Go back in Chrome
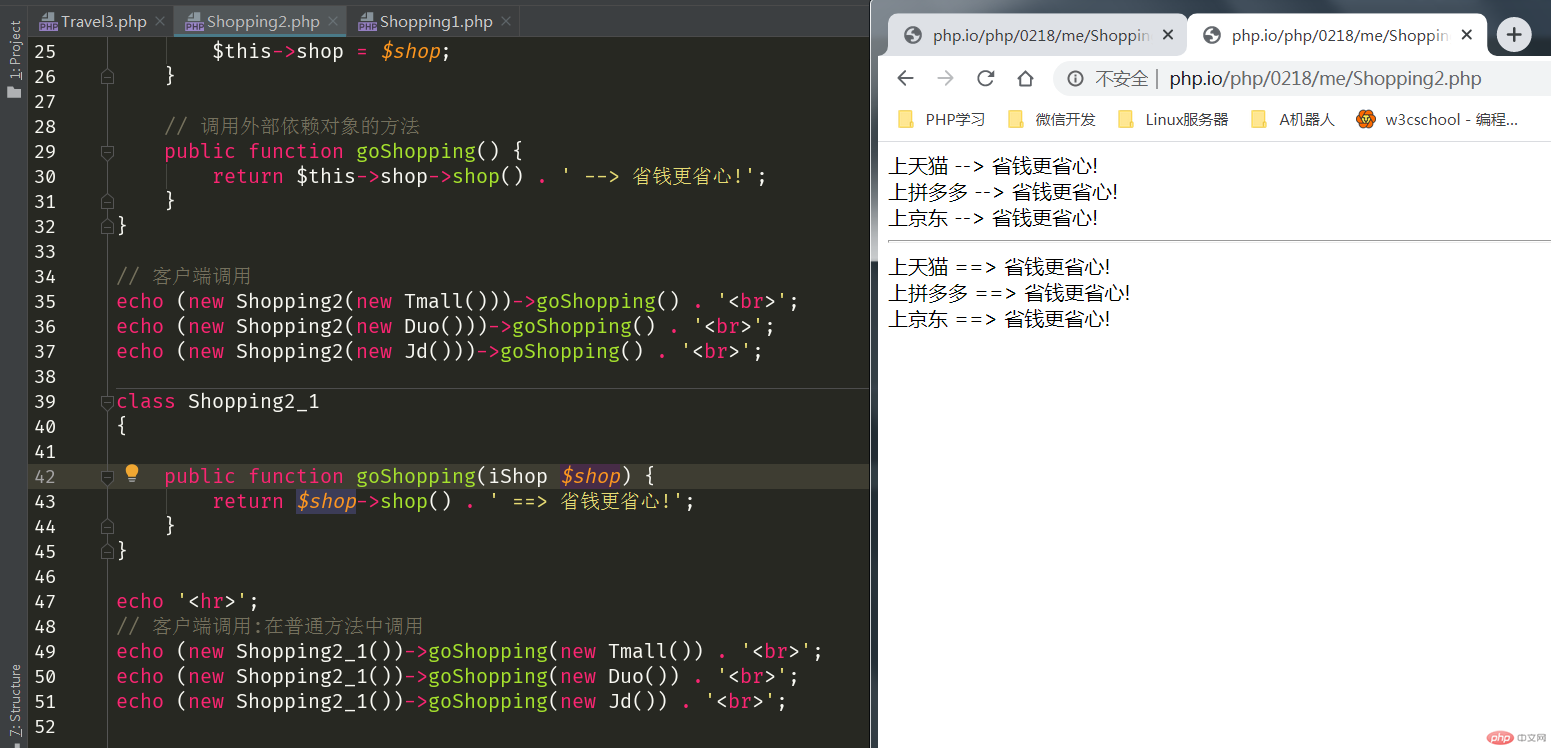This screenshot has height=748, width=1551. (905, 78)
